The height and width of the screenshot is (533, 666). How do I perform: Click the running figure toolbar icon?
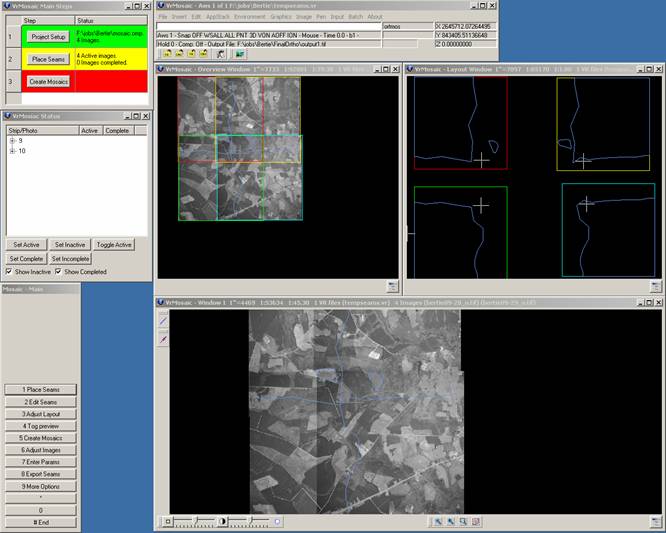click(220, 54)
